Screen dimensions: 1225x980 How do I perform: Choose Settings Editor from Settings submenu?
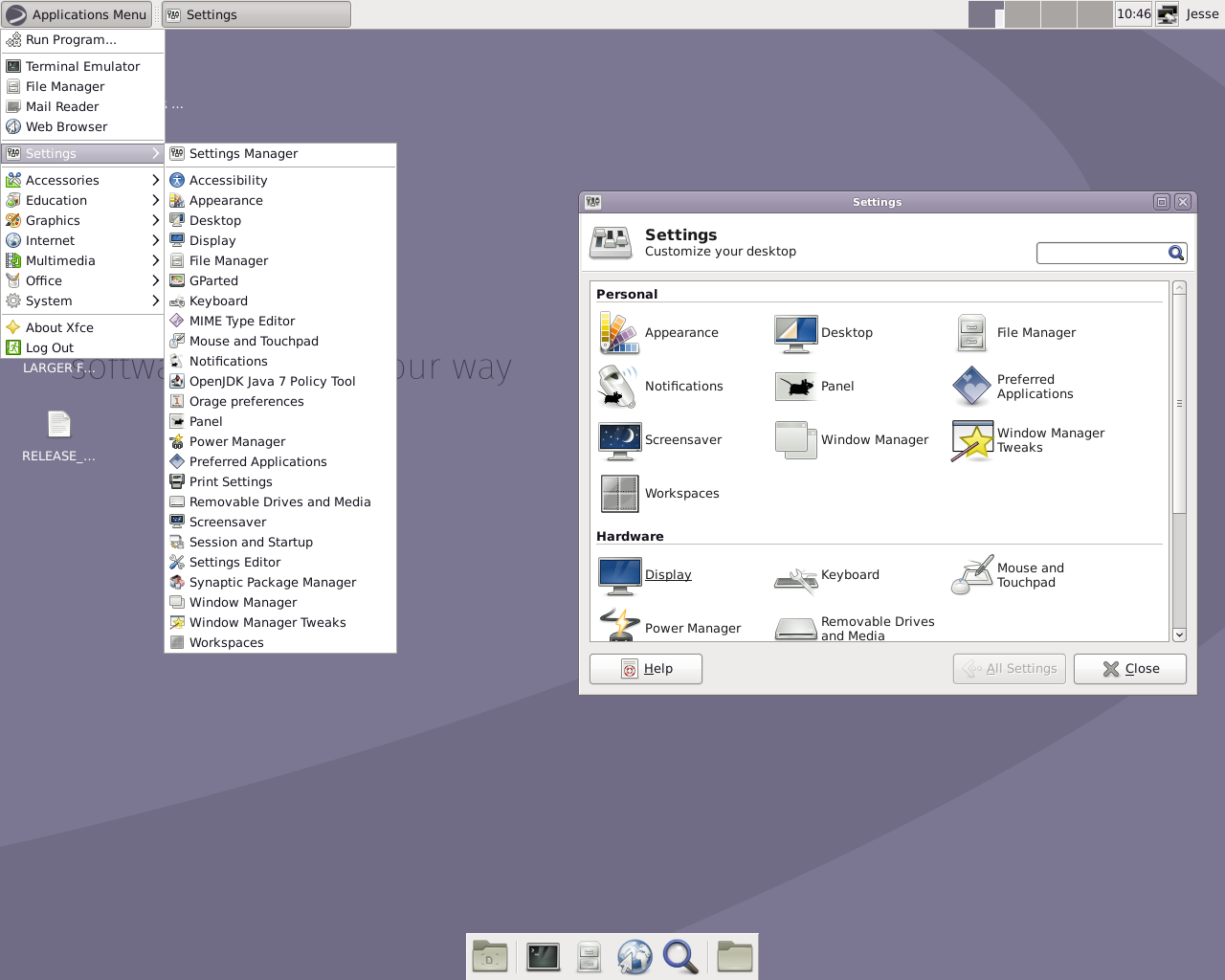pyautogui.click(x=280, y=562)
